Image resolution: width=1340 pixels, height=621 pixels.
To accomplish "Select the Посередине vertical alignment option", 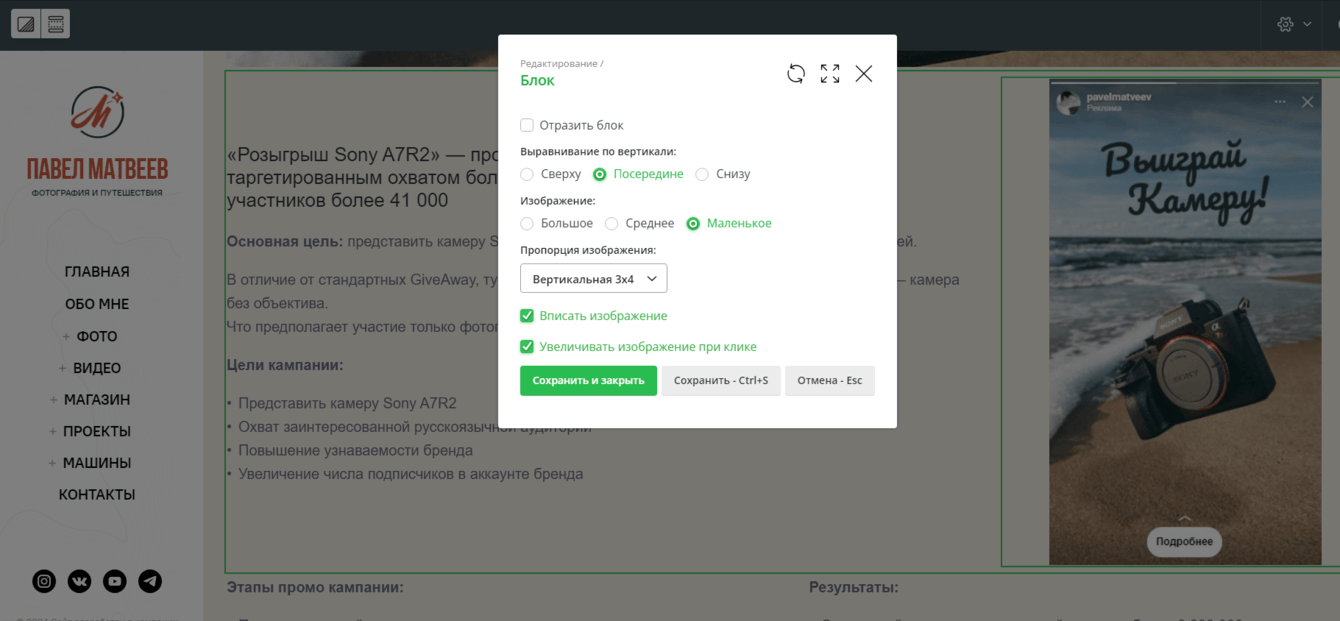I will pyautogui.click(x=600, y=174).
